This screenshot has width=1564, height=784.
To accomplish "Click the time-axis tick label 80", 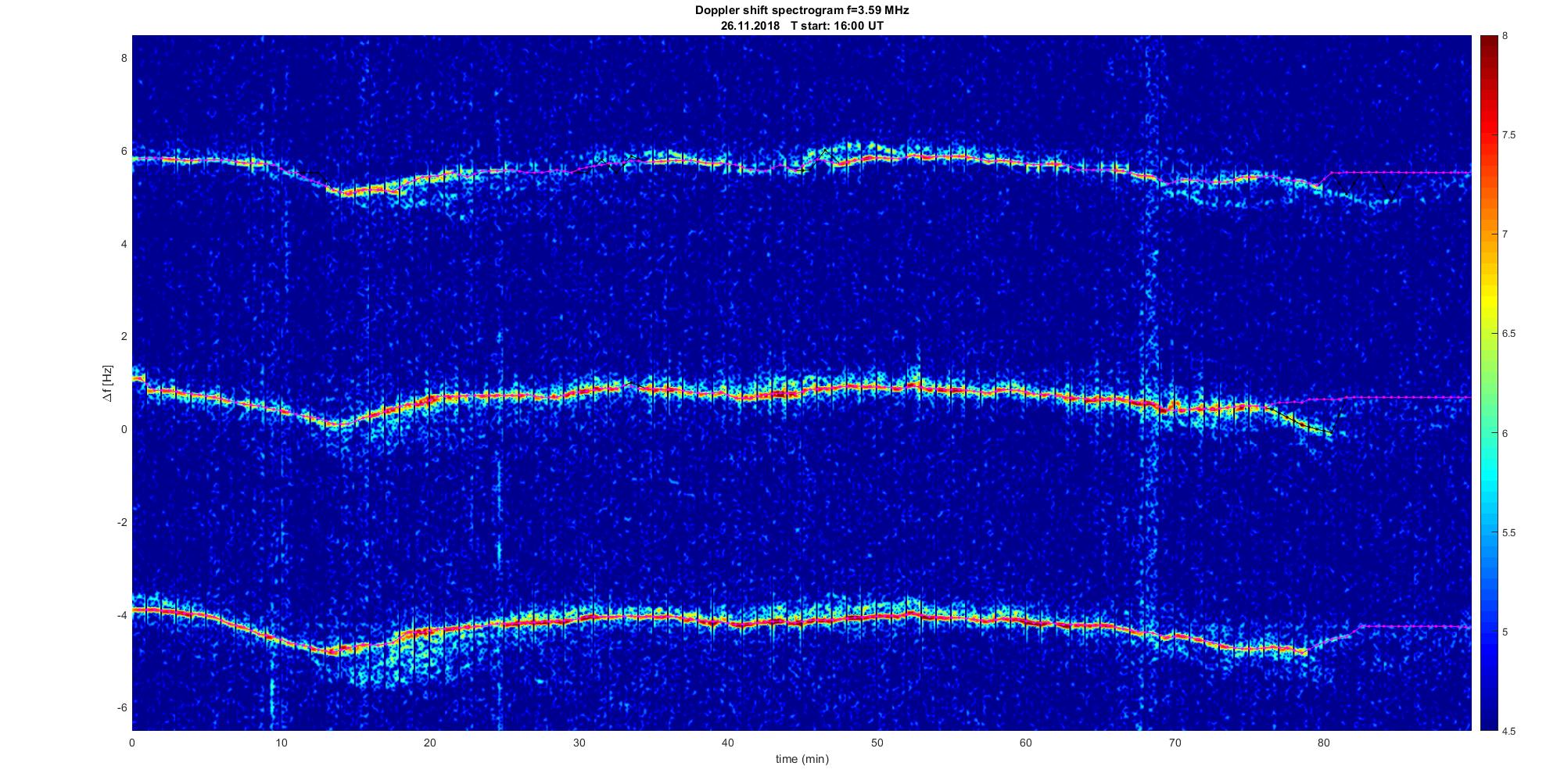I will [1323, 743].
